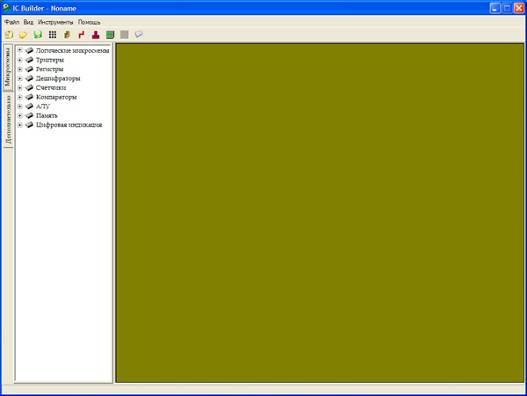Expand the Память category
This screenshot has width=527, height=396.
coord(20,115)
